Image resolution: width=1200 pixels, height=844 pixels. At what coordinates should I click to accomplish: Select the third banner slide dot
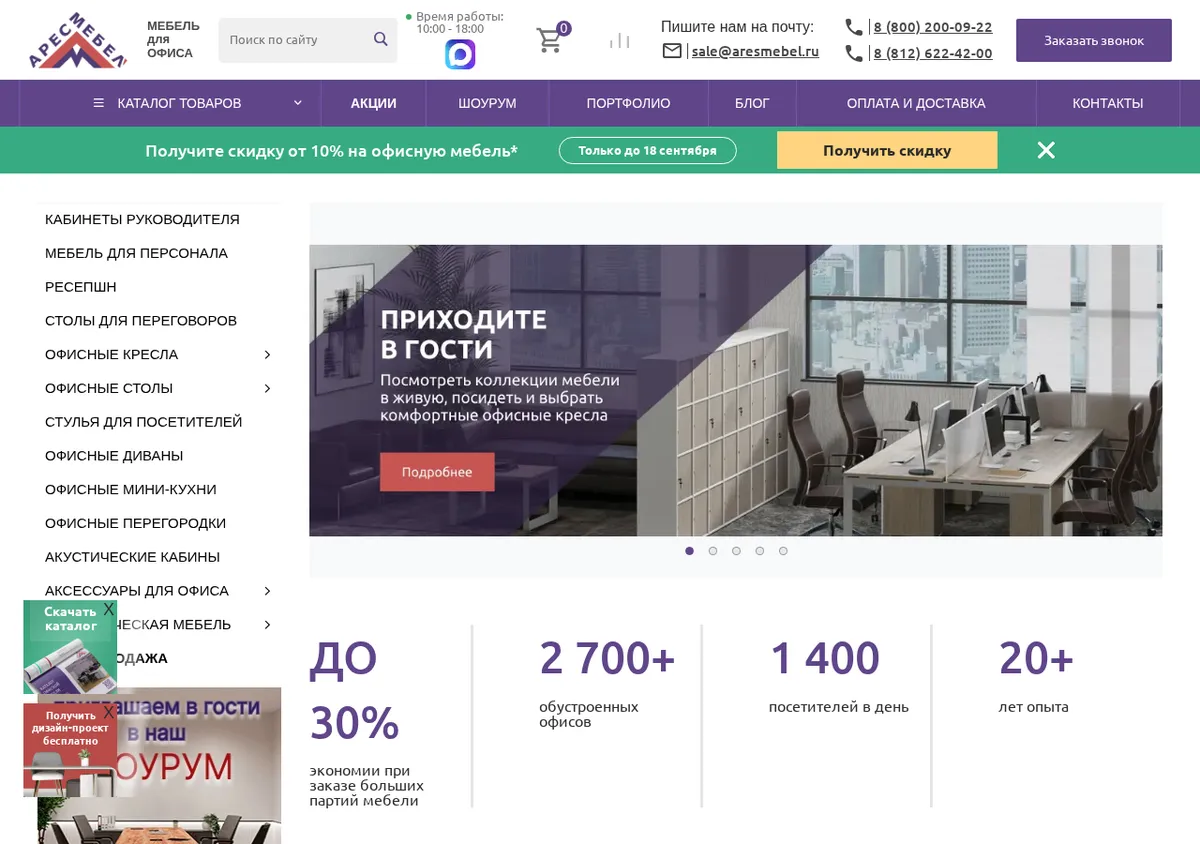[x=736, y=551]
